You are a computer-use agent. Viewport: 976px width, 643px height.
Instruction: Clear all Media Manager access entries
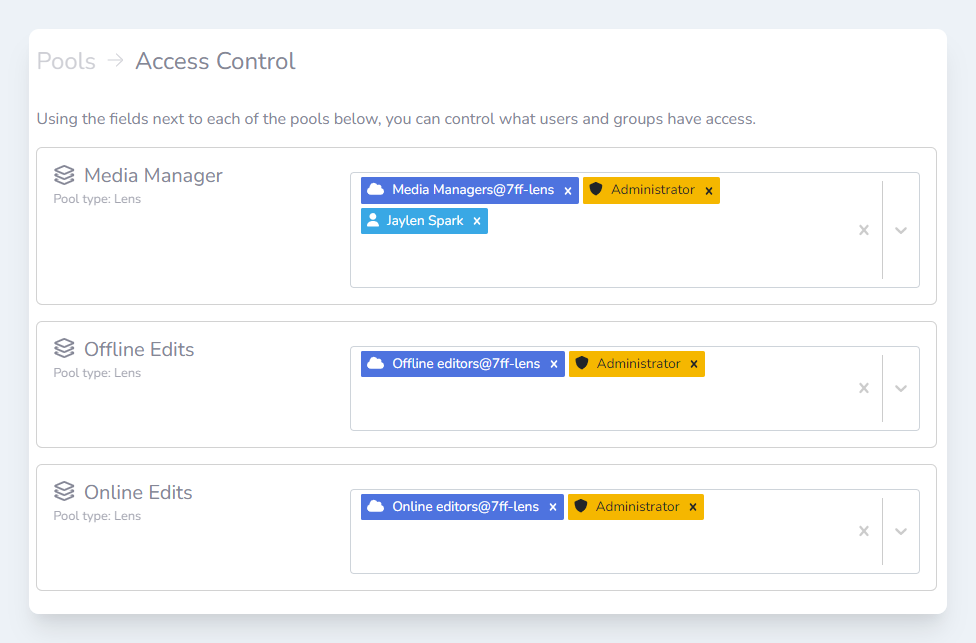[864, 230]
